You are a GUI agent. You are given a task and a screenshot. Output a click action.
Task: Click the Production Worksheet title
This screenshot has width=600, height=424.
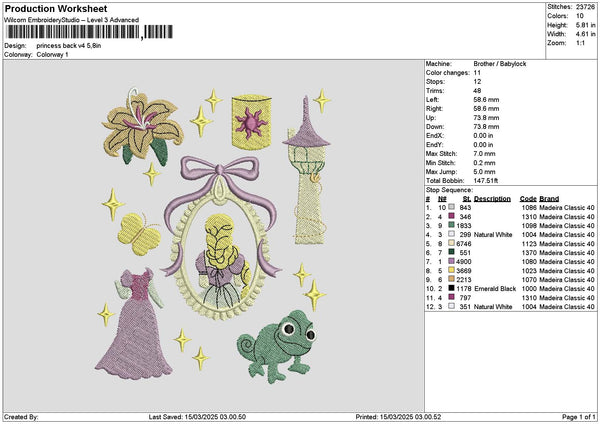point(56,8)
